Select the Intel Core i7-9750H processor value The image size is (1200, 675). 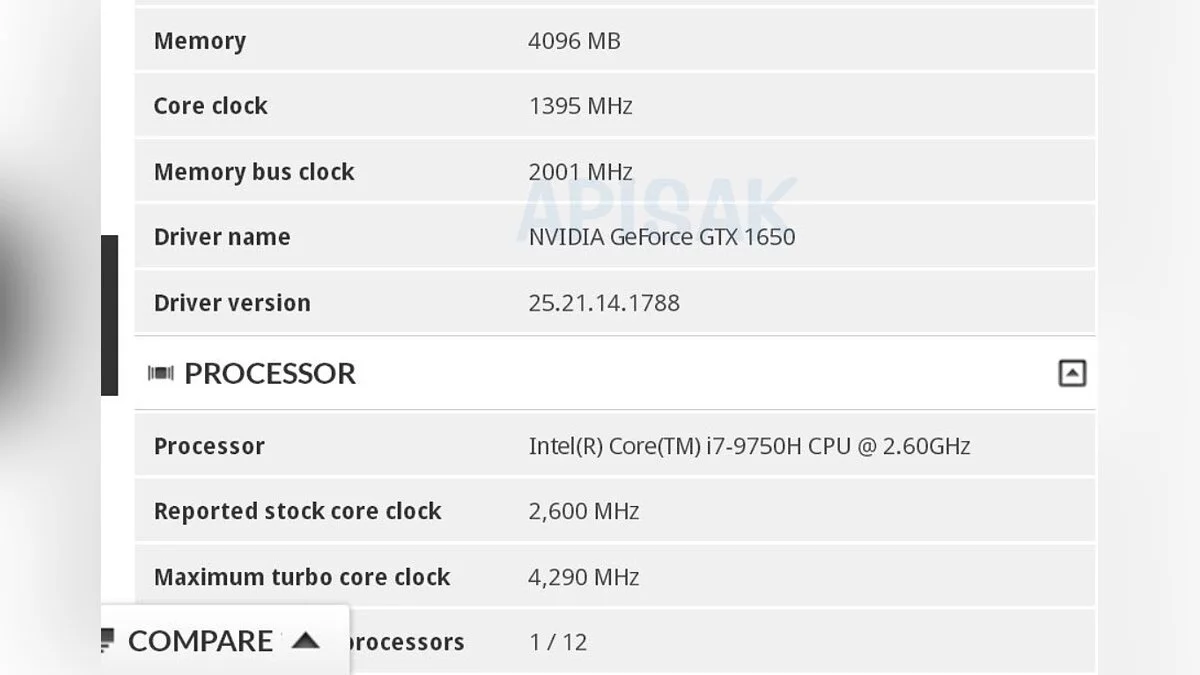pyautogui.click(x=749, y=446)
